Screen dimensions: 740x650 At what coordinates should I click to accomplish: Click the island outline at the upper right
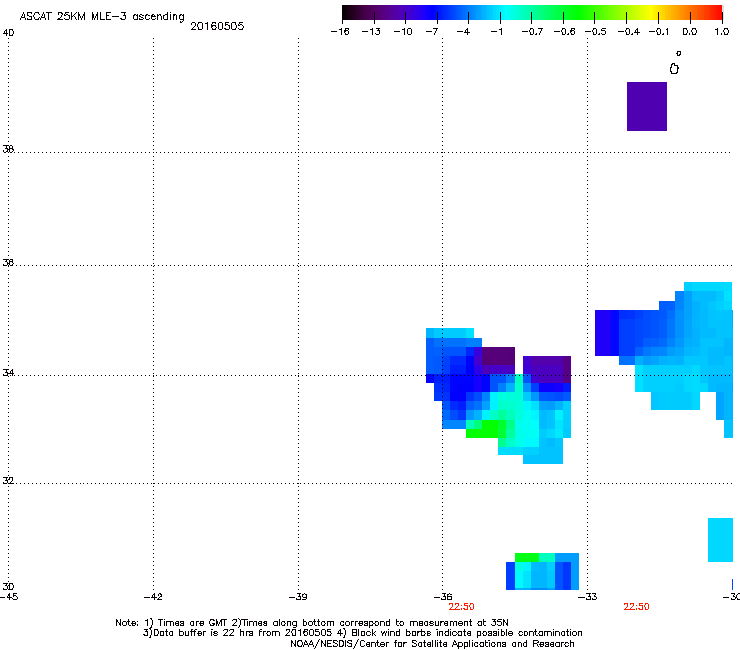click(674, 69)
